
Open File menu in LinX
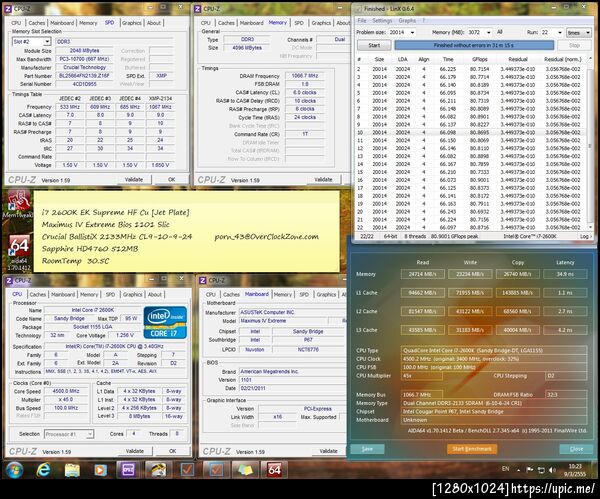point(362,21)
